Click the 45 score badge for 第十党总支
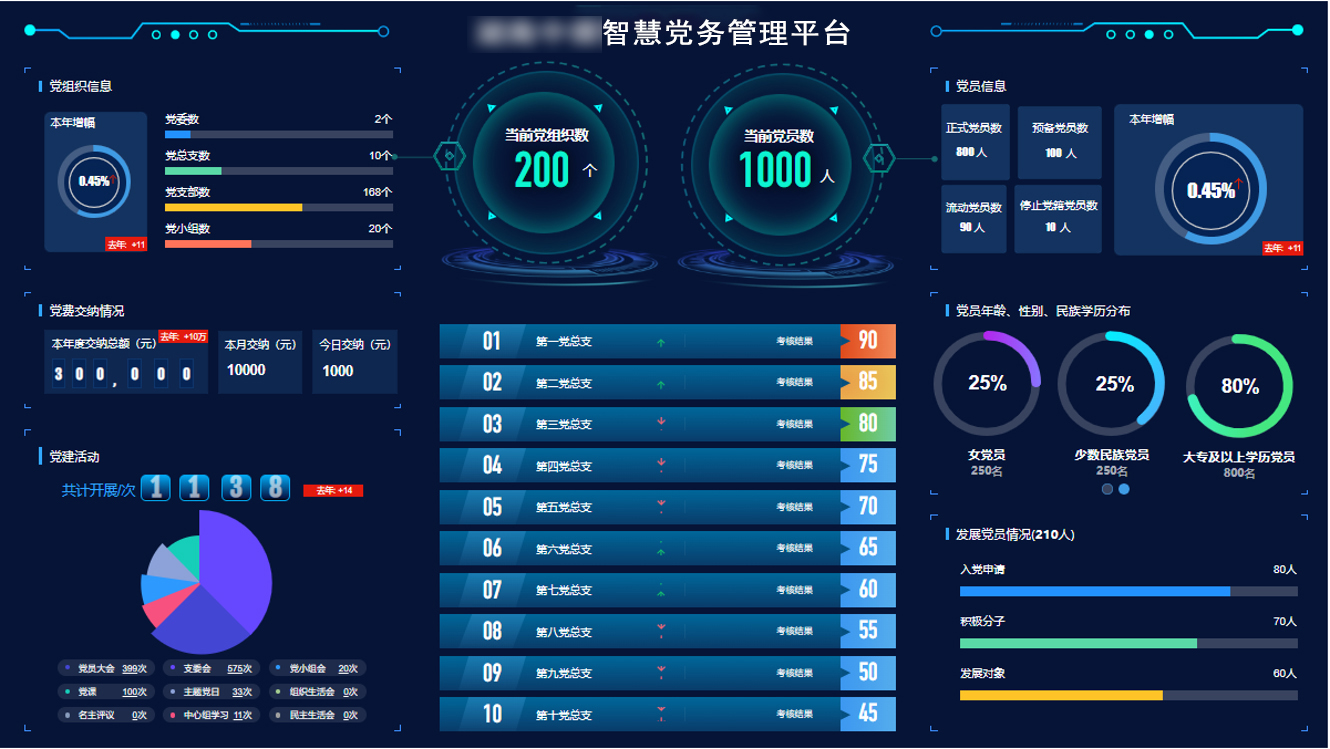The image size is (1330, 749). (868, 714)
